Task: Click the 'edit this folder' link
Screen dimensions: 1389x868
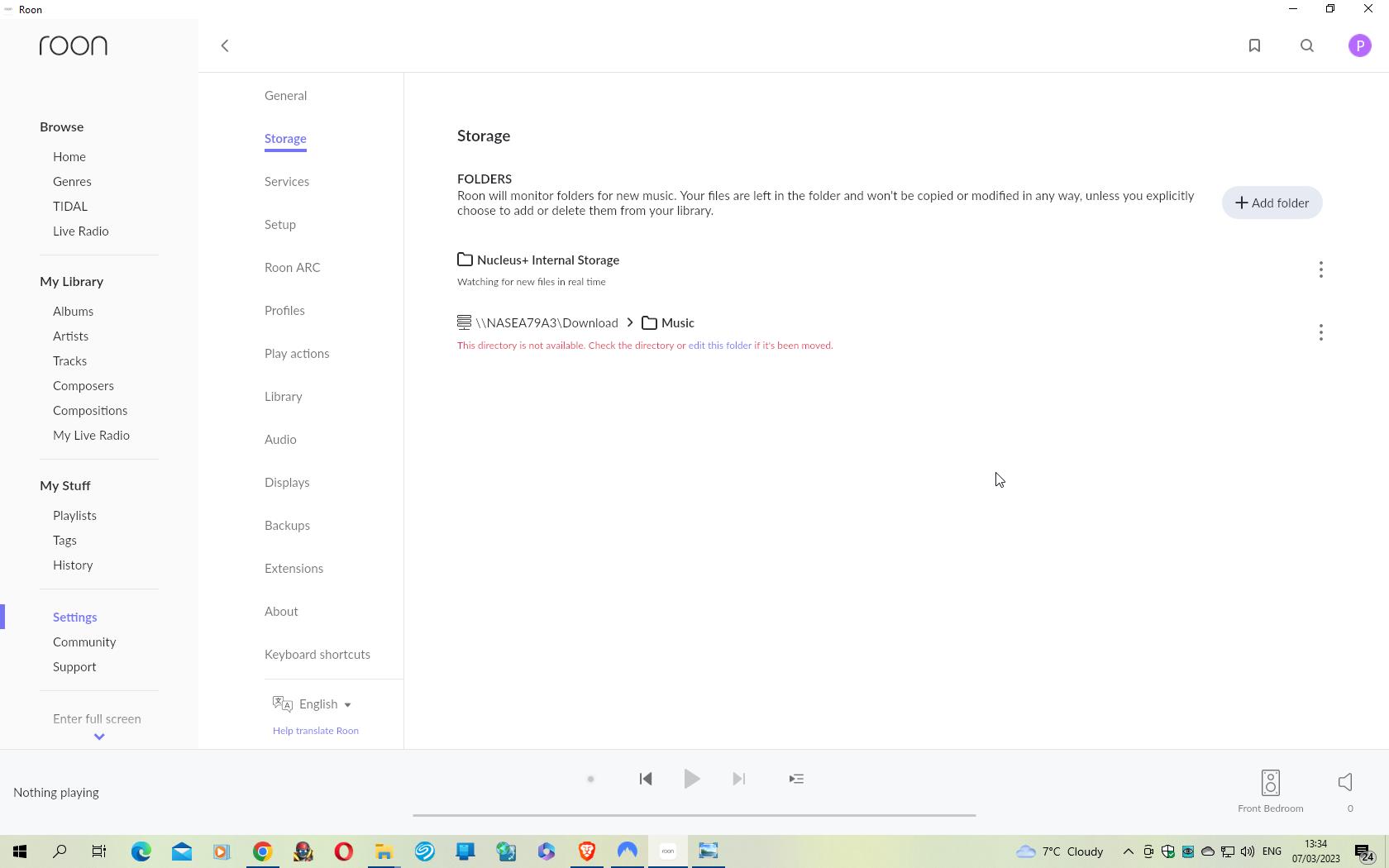Action: point(719,346)
